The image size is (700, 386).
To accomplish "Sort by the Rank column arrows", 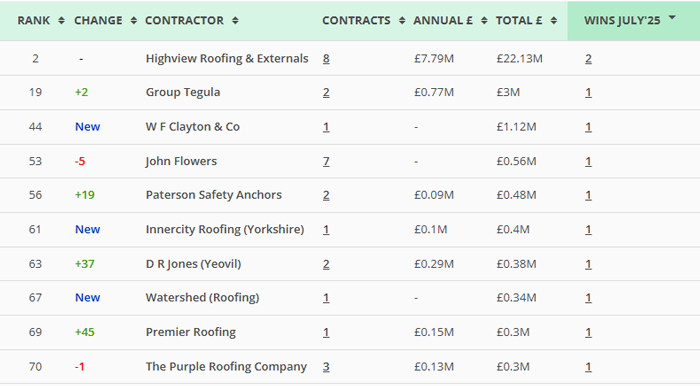I will pyautogui.click(x=61, y=21).
